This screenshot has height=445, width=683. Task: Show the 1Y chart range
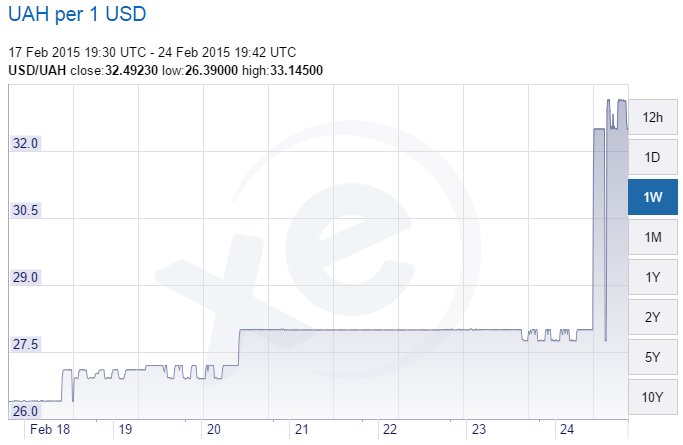tap(653, 277)
